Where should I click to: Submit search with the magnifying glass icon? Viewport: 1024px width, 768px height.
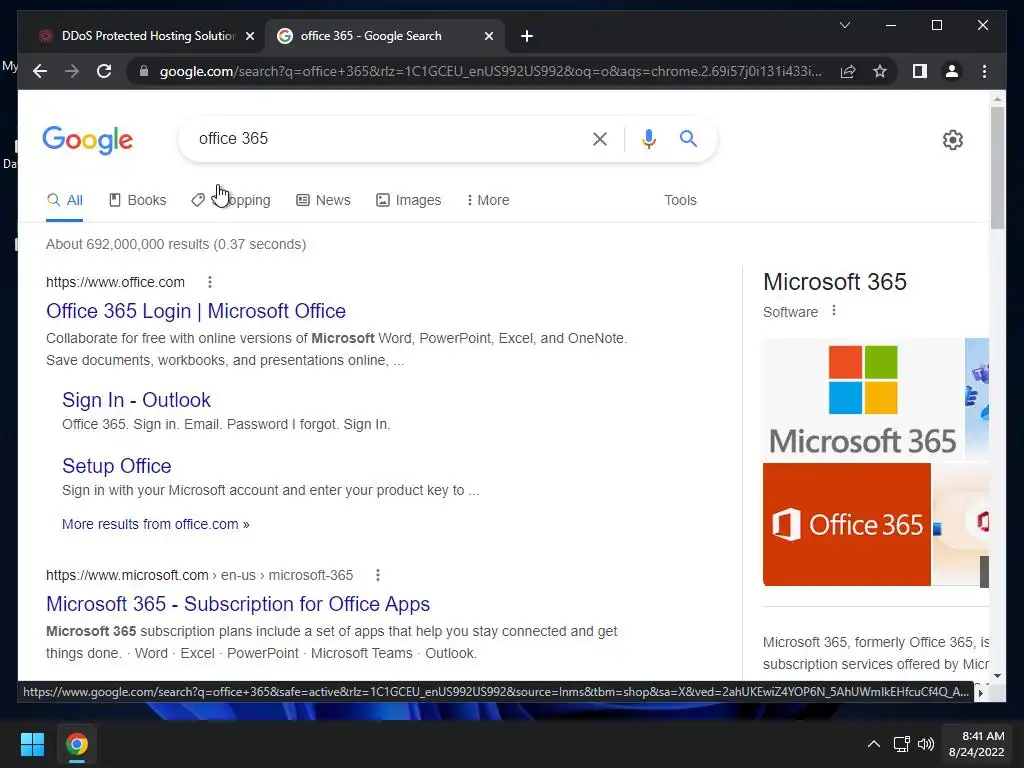tap(688, 138)
